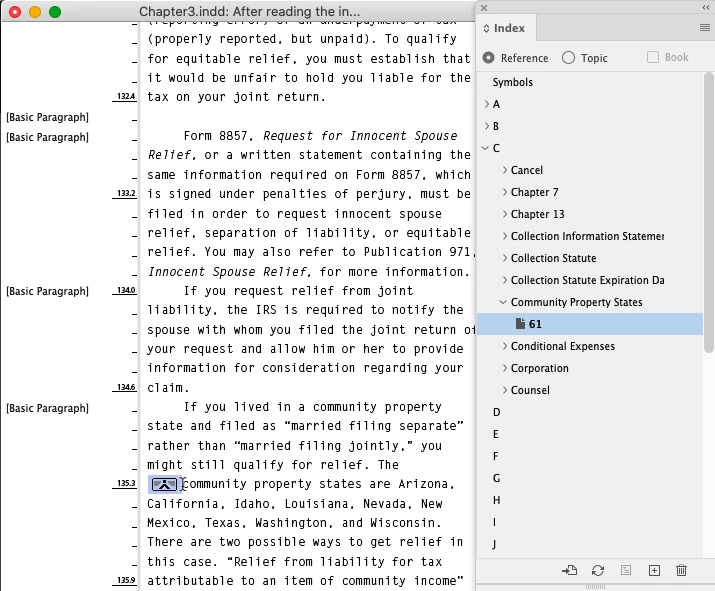The image size is (715, 591).
Task: Click the panel resize grip handle
Action: point(595,586)
